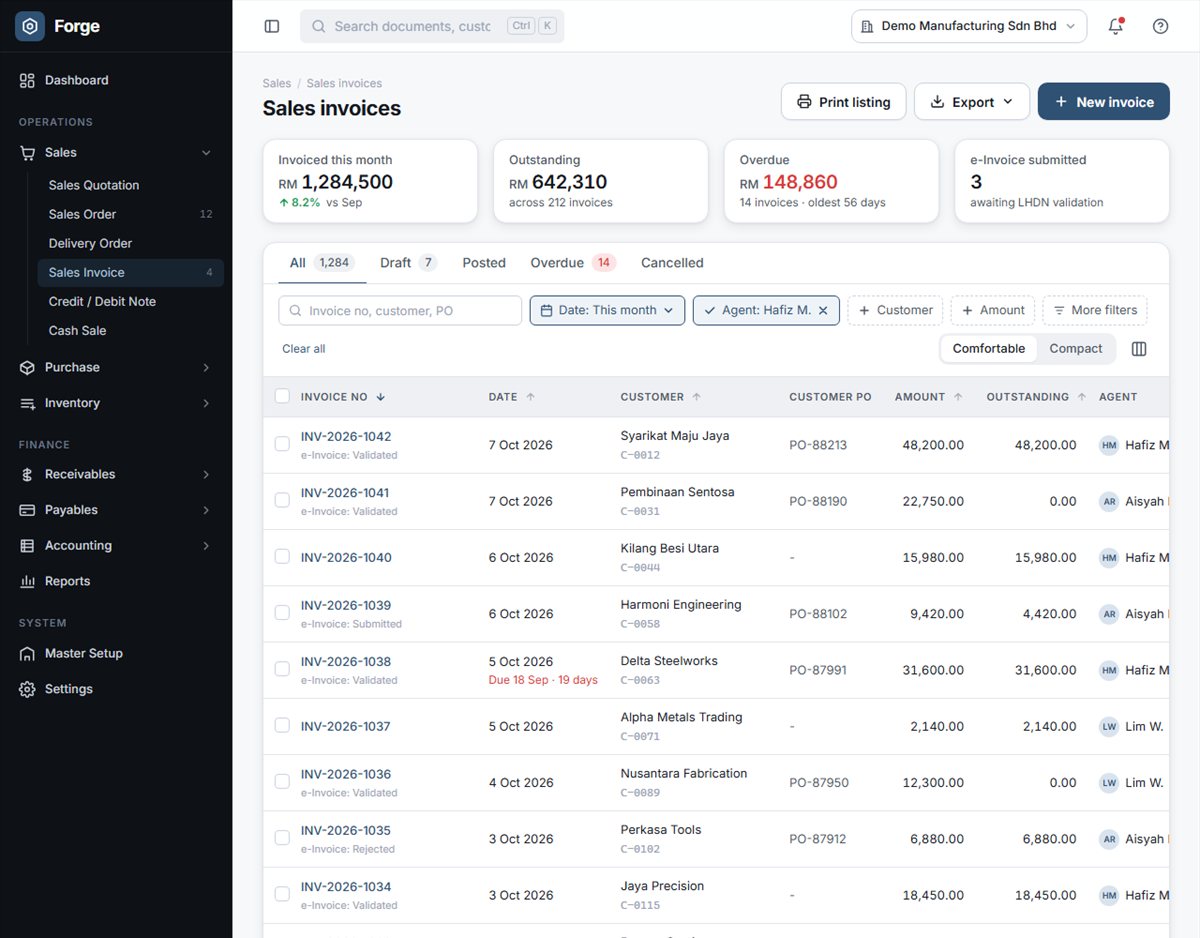Click the Inventory list icon
The height and width of the screenshot is (938, 1200).
(x=27, y=403)
